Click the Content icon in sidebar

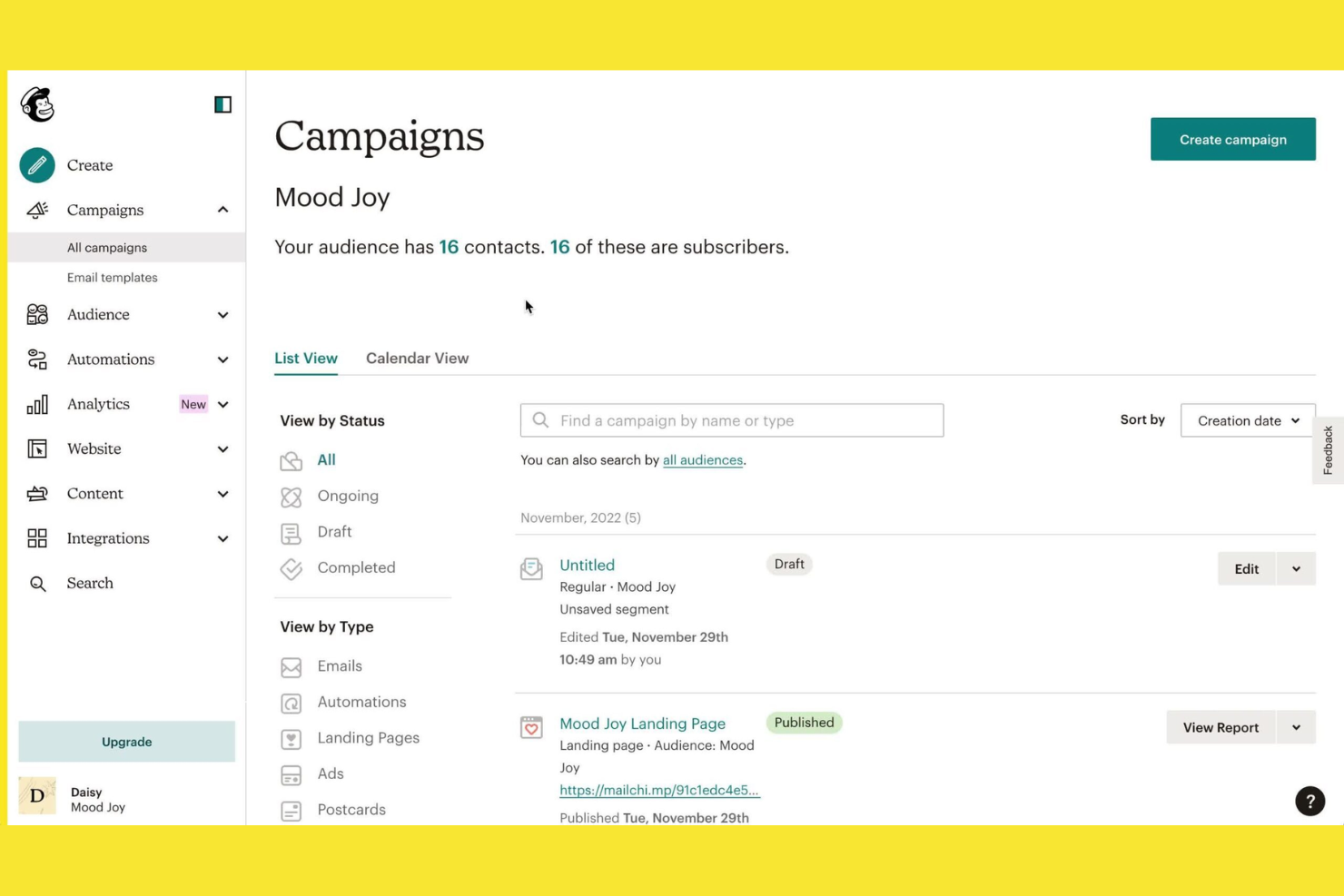click(37, 494)
